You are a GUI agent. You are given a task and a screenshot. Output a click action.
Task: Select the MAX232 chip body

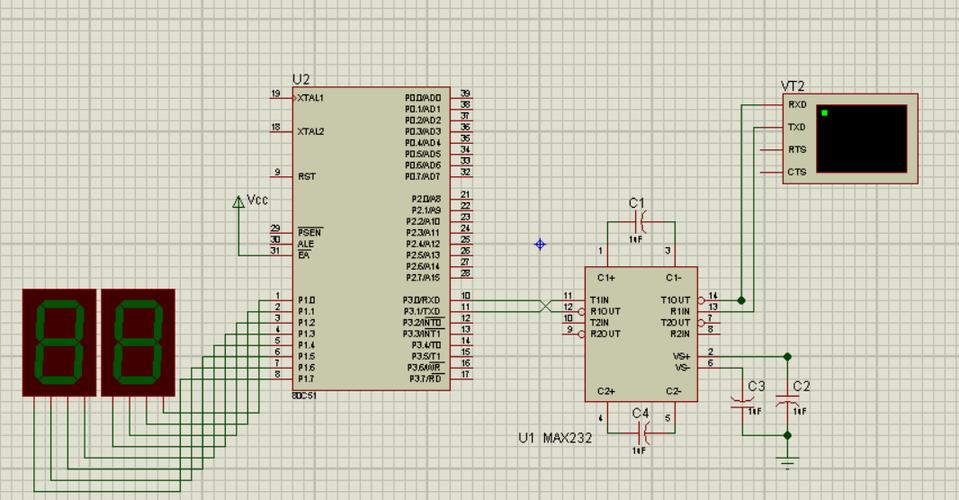point(641,334)
